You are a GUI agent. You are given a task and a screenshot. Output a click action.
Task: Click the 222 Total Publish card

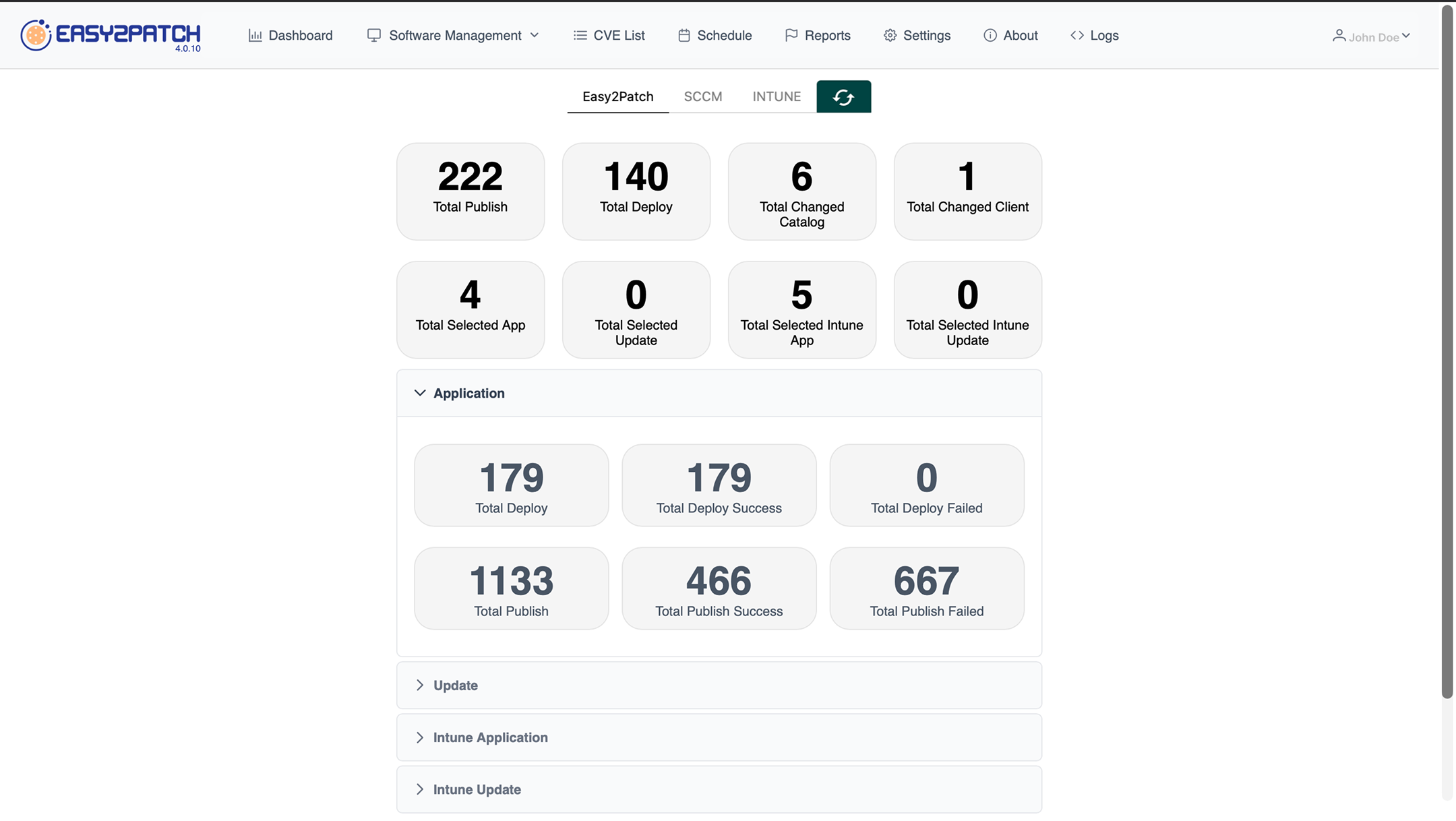click(471, 191)
